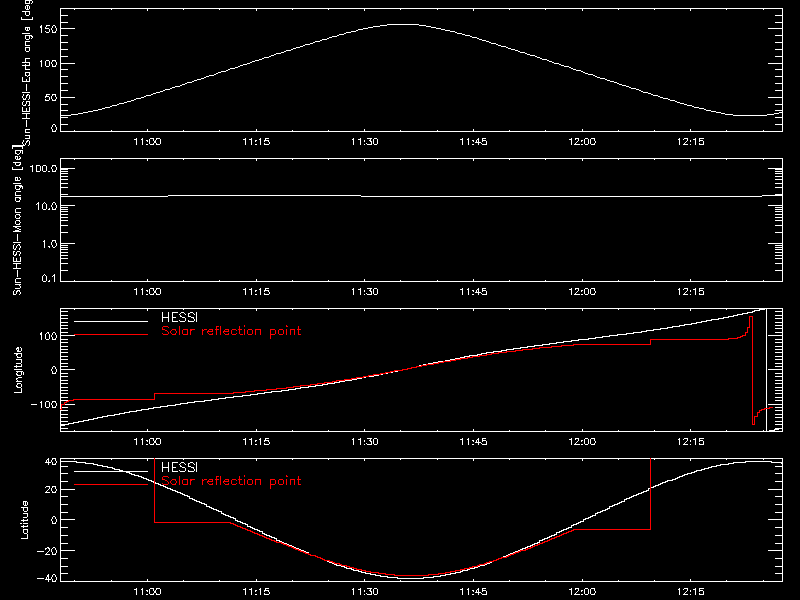800x600 pixels.
Task: Click the 'Sun-HESSI-Earth angle' axis title
Action: pos(27,71)
